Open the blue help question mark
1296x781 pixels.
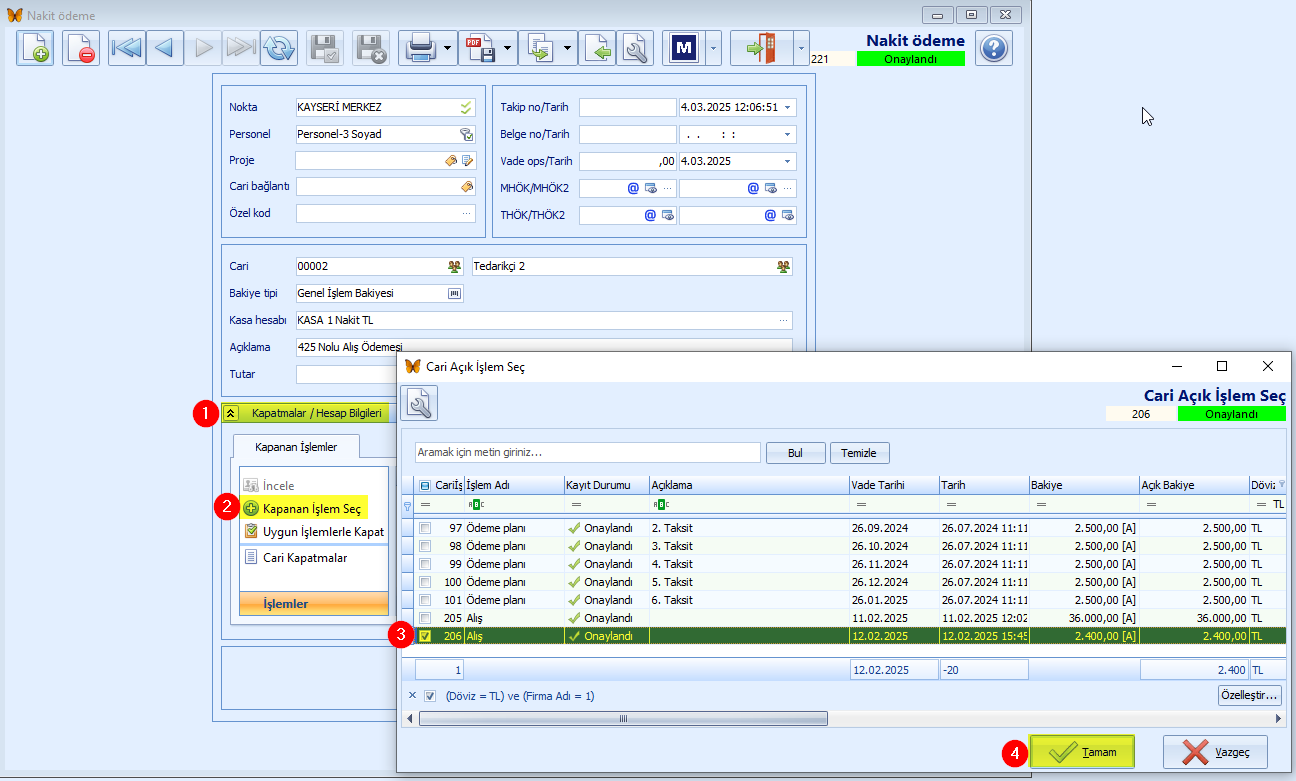tap(993, 48)
